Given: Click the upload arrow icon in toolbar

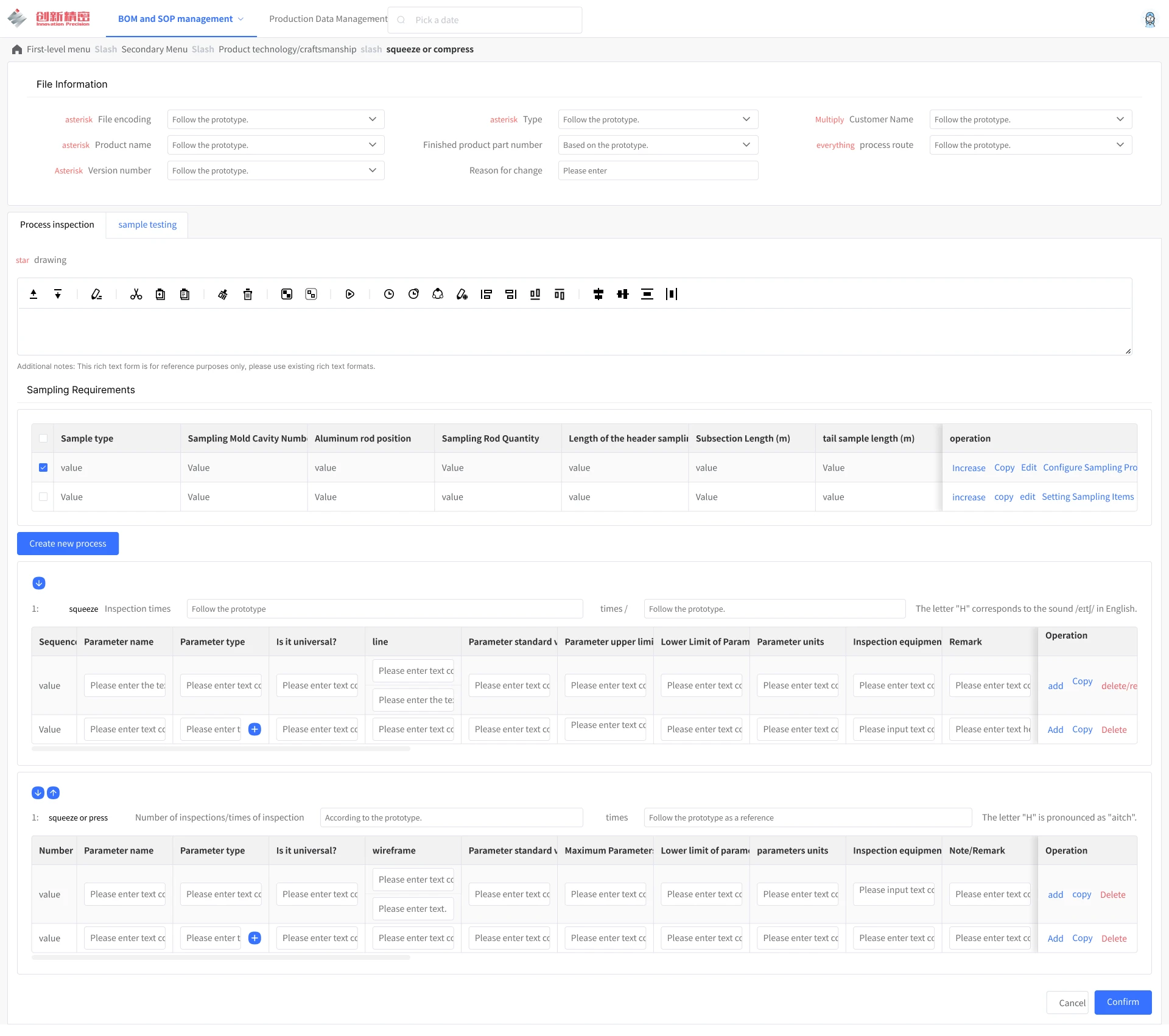Looking at the screenshot, I should tap(33, 295).
